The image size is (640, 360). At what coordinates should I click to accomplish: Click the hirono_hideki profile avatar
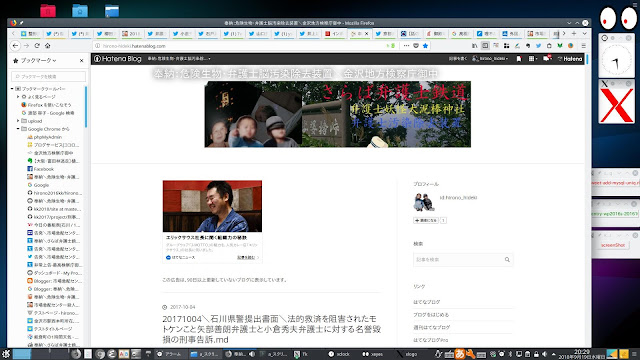[423, 202]
